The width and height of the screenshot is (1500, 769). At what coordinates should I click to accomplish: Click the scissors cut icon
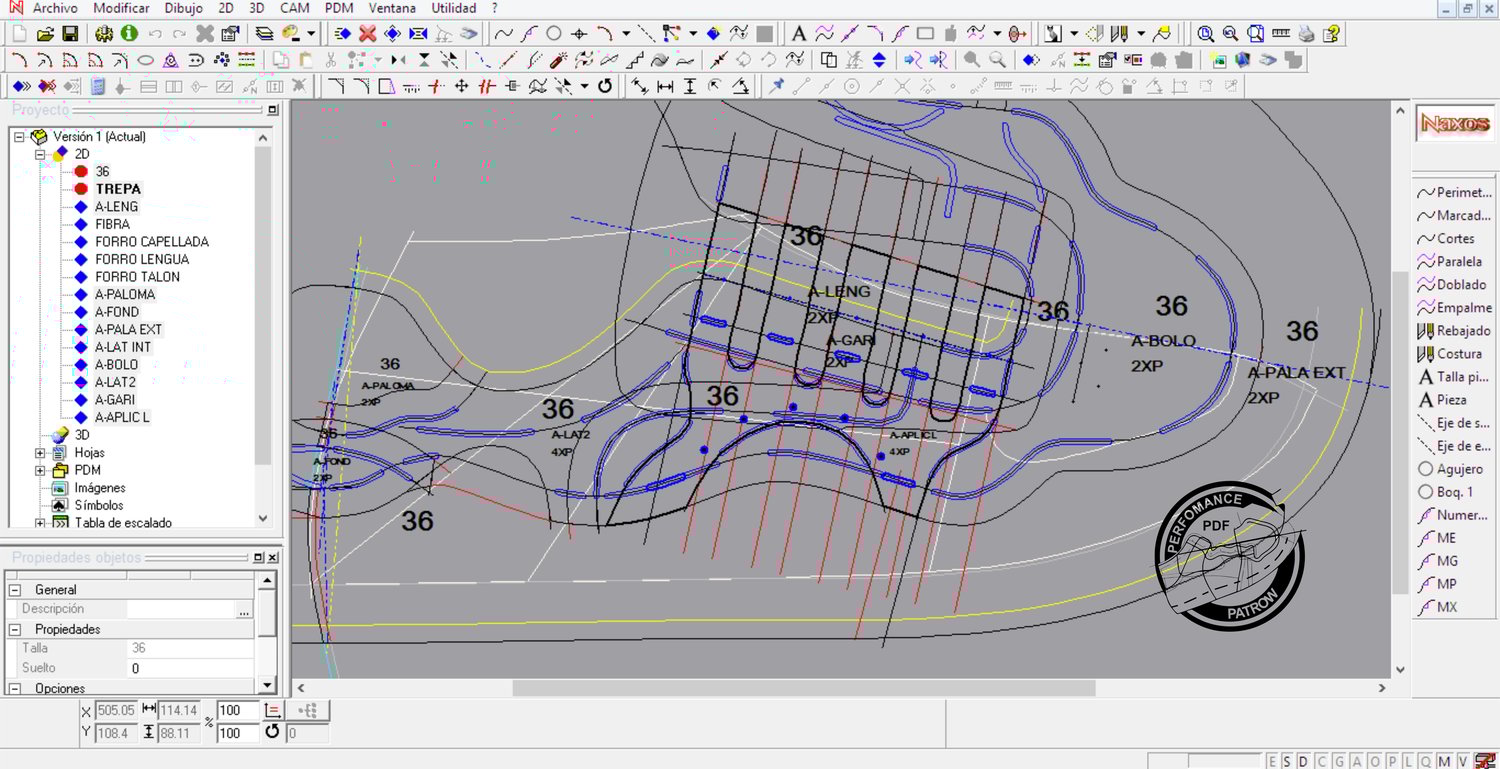point(330,60)
